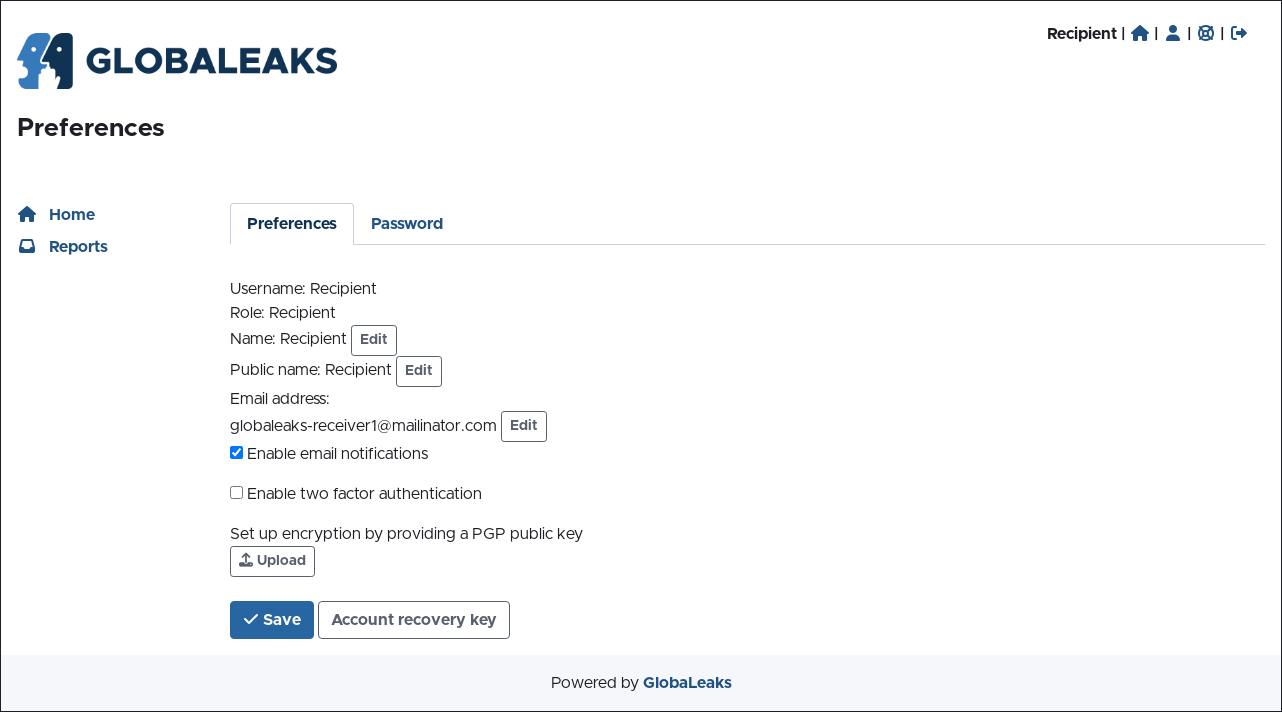Image resolution: width=1282 pixels, height=712 pixels.
Task: Edit the email address
Action: point(523,426)
